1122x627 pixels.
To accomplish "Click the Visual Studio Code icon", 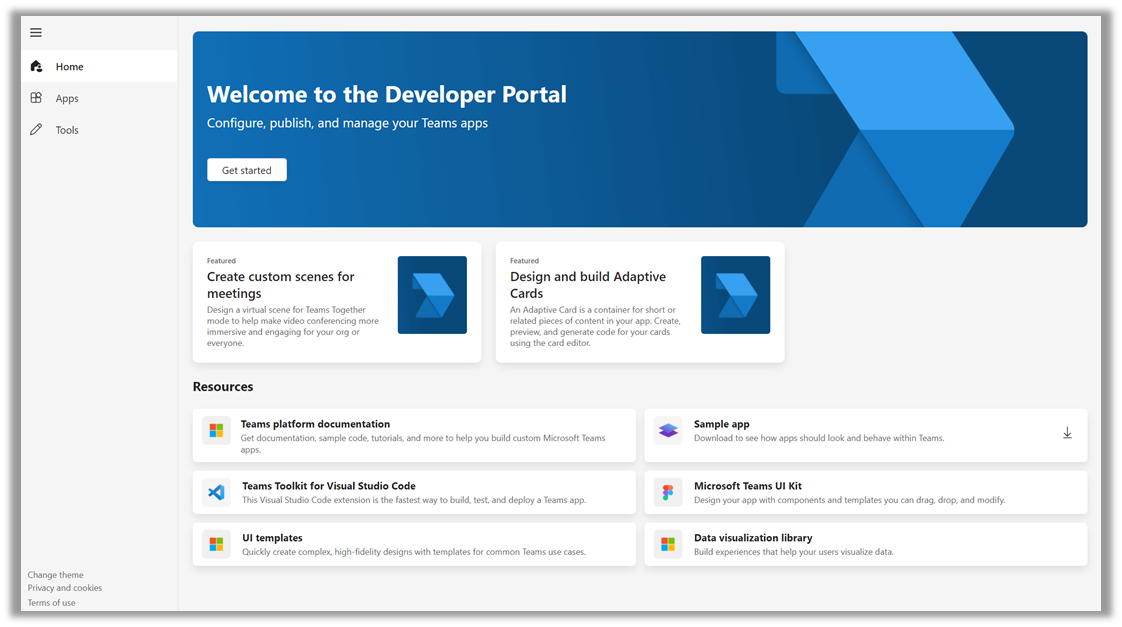I will pos(216,492).
